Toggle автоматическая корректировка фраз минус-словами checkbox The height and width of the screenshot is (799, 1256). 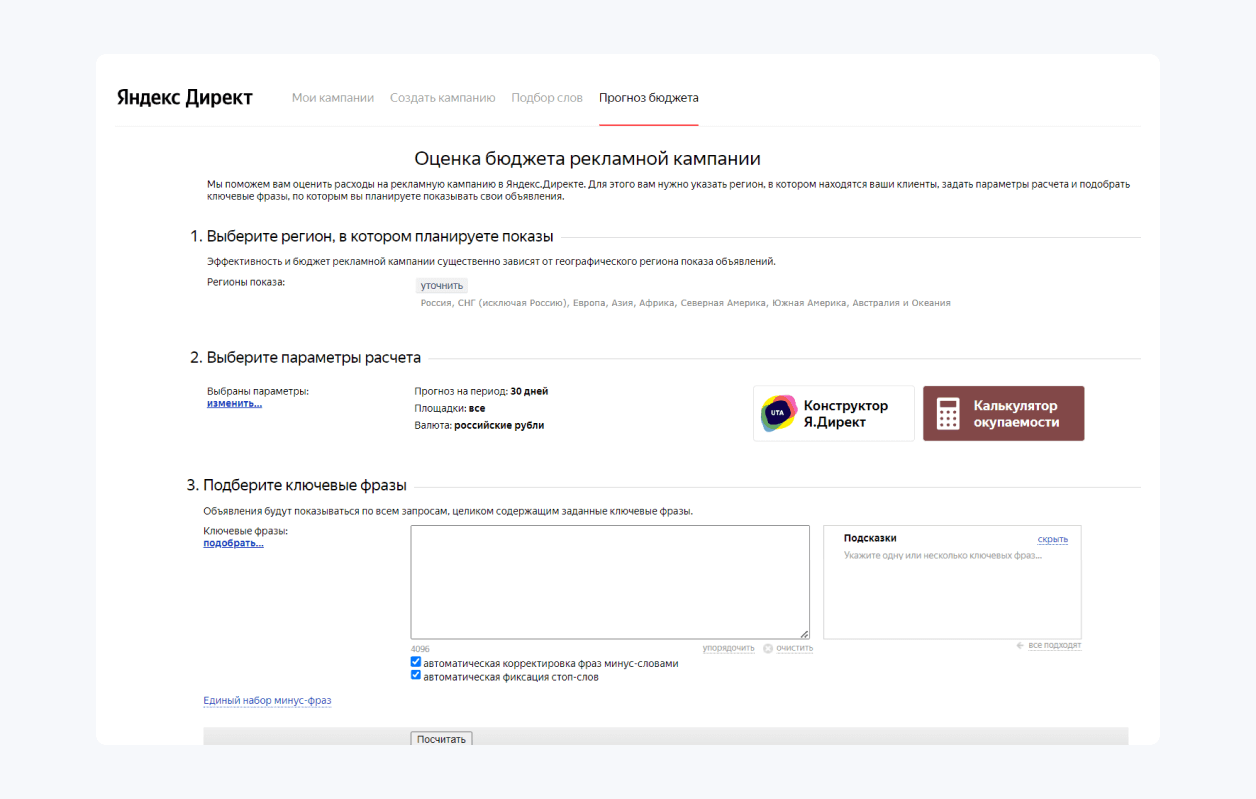(x=416, y=662)
